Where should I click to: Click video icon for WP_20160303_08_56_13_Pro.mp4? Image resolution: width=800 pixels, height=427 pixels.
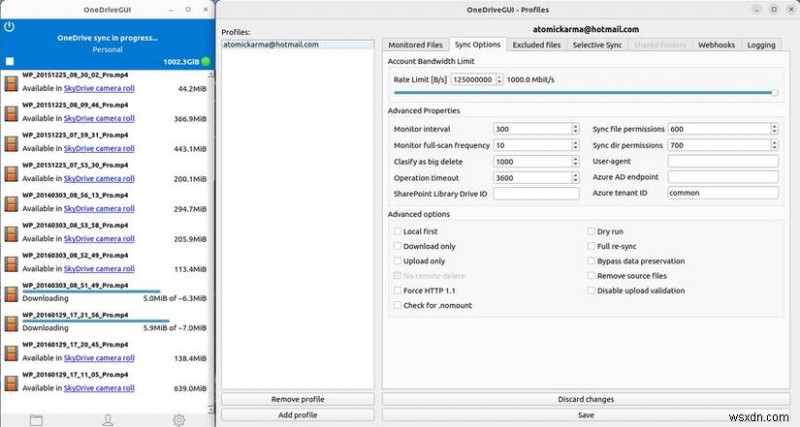(x=11, y=204)
